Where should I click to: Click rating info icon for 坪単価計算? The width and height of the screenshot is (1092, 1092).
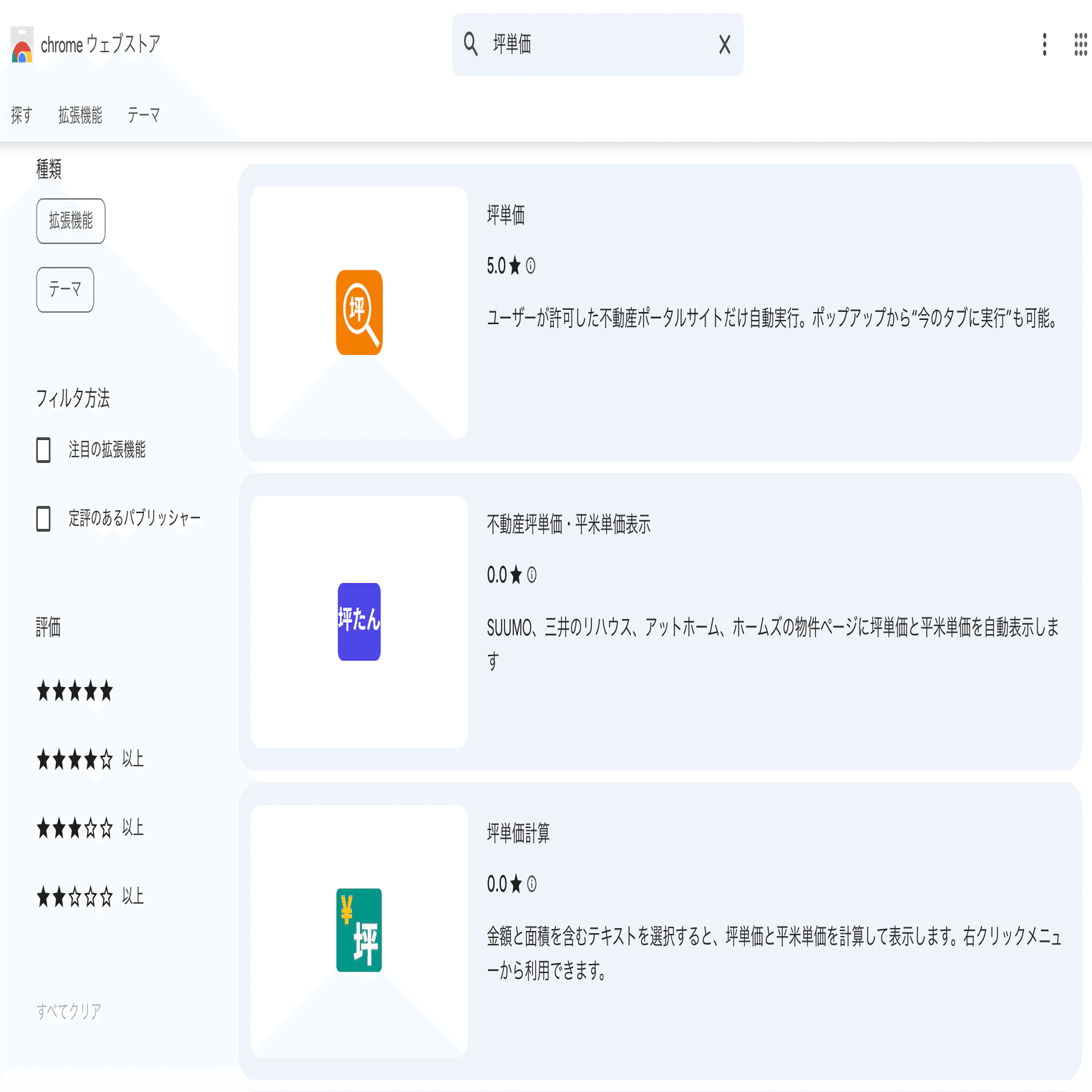coord(532,884)
